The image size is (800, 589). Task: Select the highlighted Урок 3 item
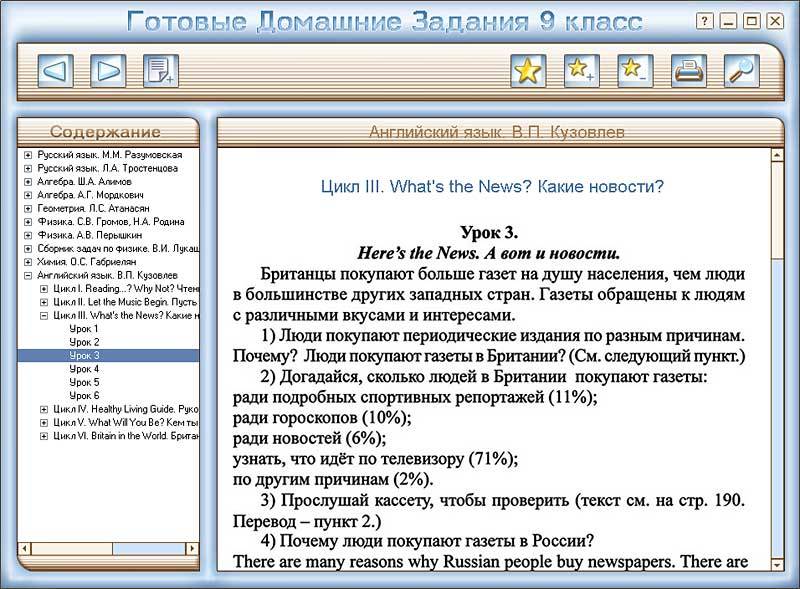(108, 355)
